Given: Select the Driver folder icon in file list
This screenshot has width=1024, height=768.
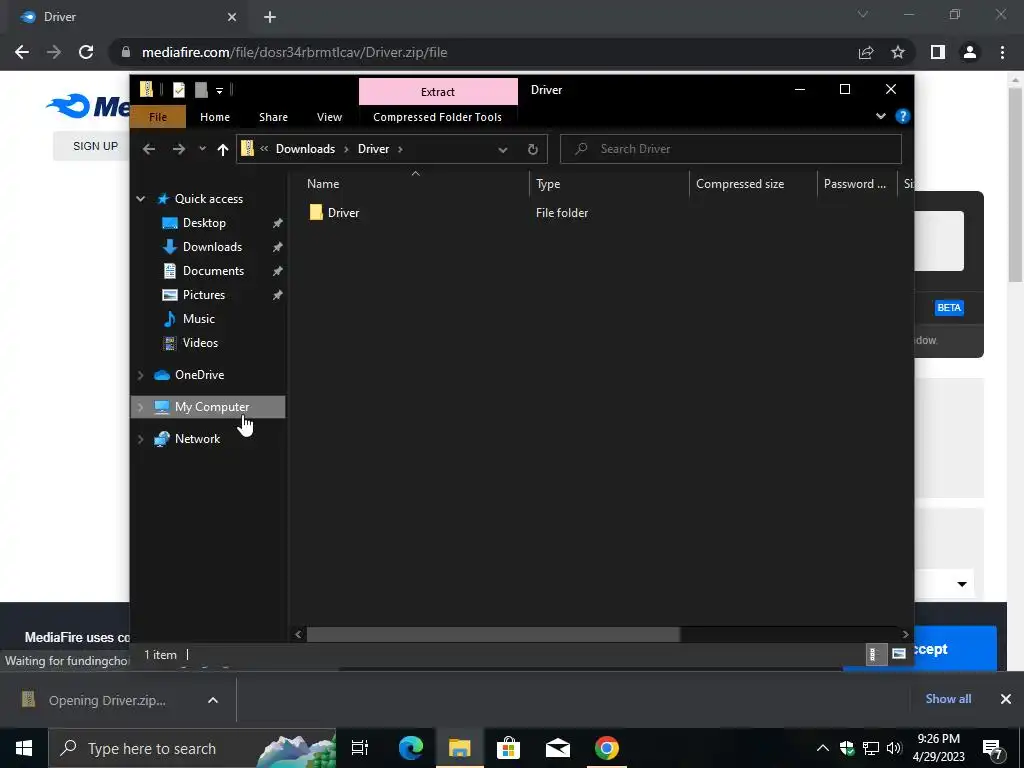Looking at the screenshot, I should coord(316,212).
